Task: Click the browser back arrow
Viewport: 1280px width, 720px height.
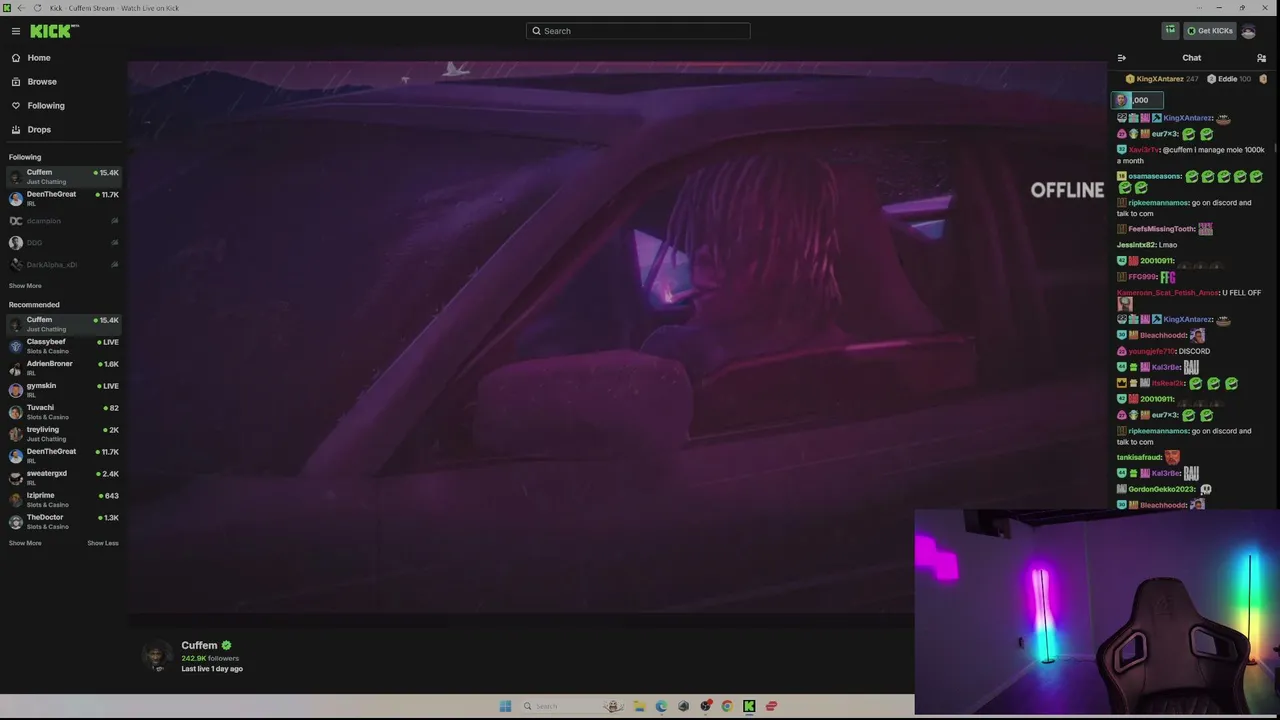Action: click(21, 8)
